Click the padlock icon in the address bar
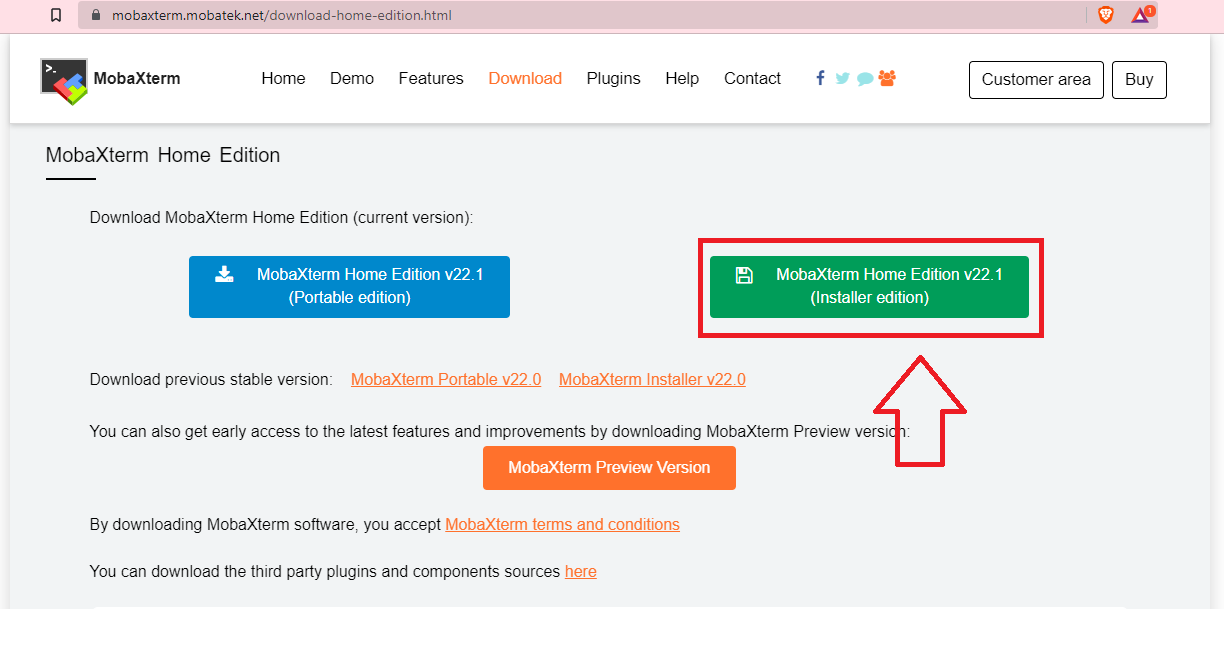This screenshot has width=1224, height=648. pos(95,15)
